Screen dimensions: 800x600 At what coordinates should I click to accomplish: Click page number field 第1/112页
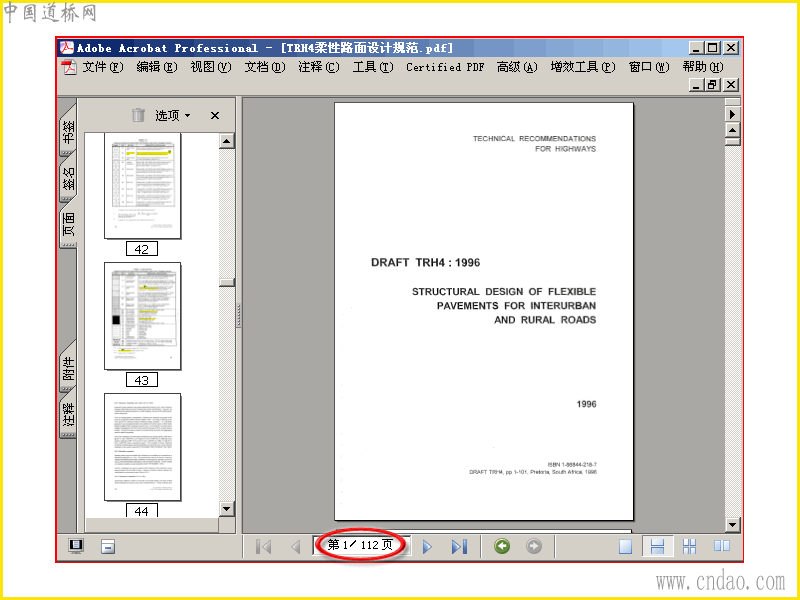[360, 545]
